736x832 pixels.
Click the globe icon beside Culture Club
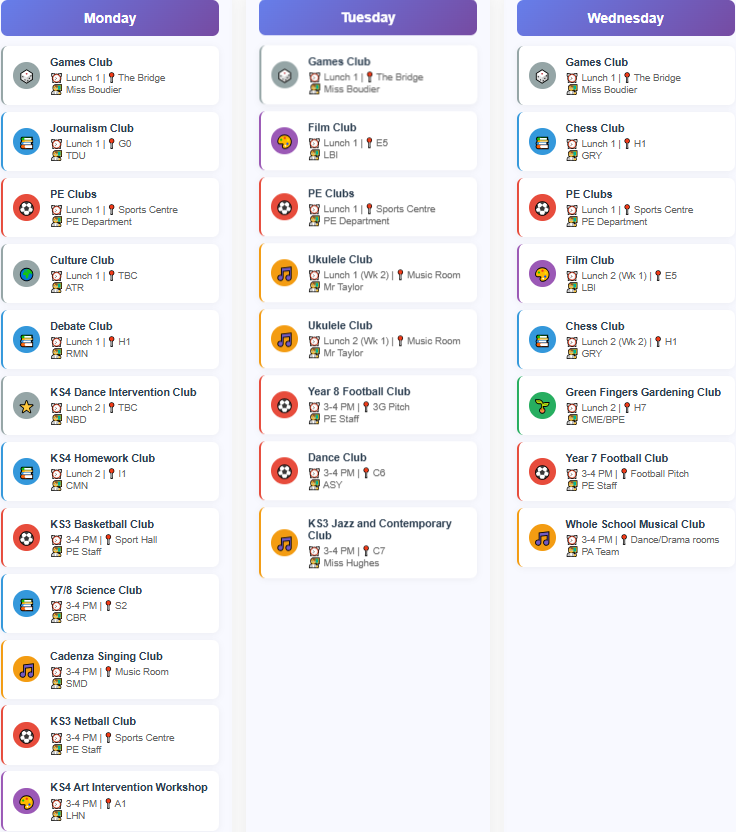coord(27,273)
